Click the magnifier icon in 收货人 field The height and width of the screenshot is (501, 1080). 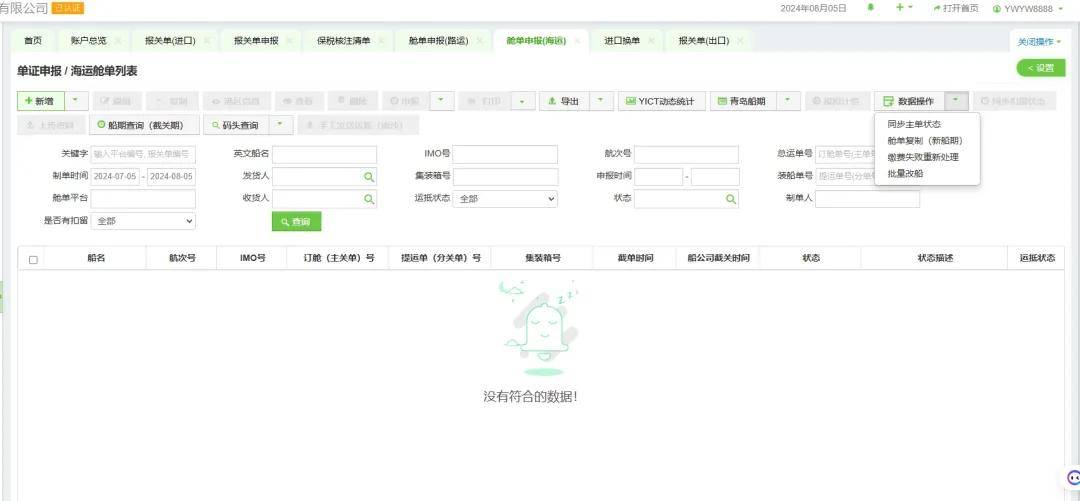pyautogui.click(x=369, y=199)
